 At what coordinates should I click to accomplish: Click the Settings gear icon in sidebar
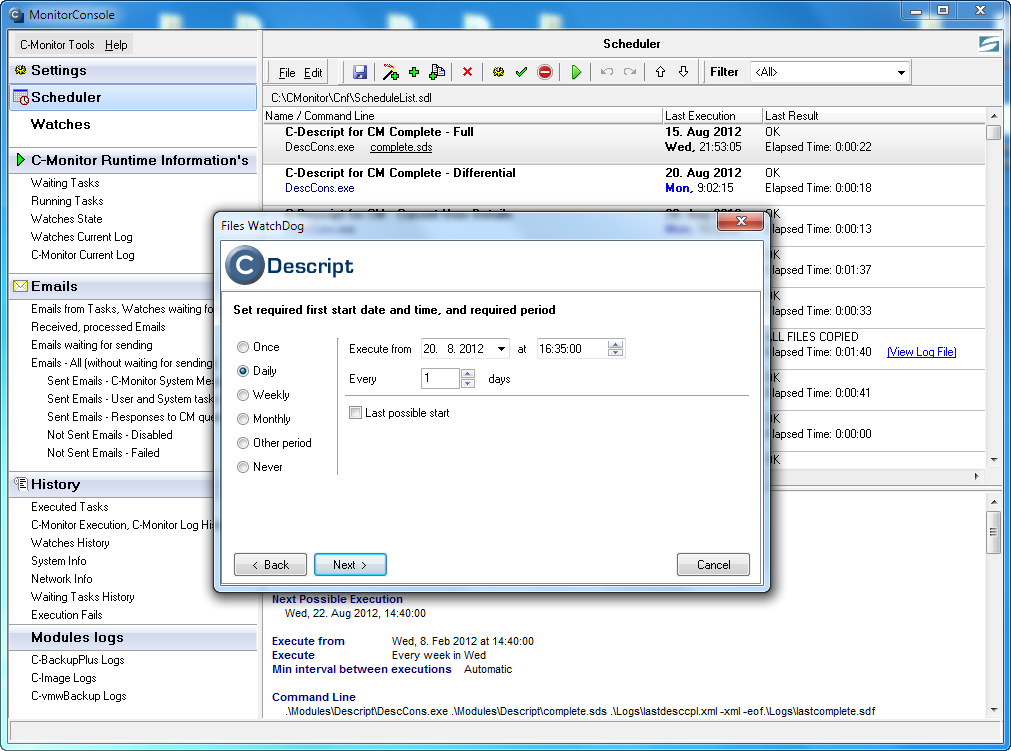point(21,70)
